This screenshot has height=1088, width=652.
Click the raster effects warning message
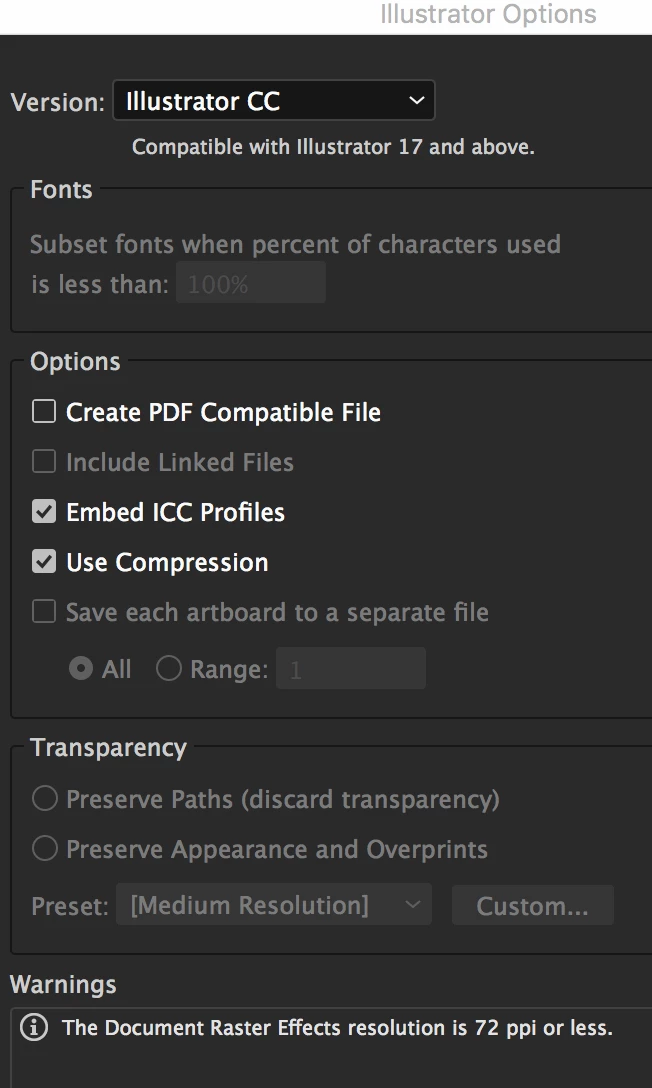(337, 1028)
